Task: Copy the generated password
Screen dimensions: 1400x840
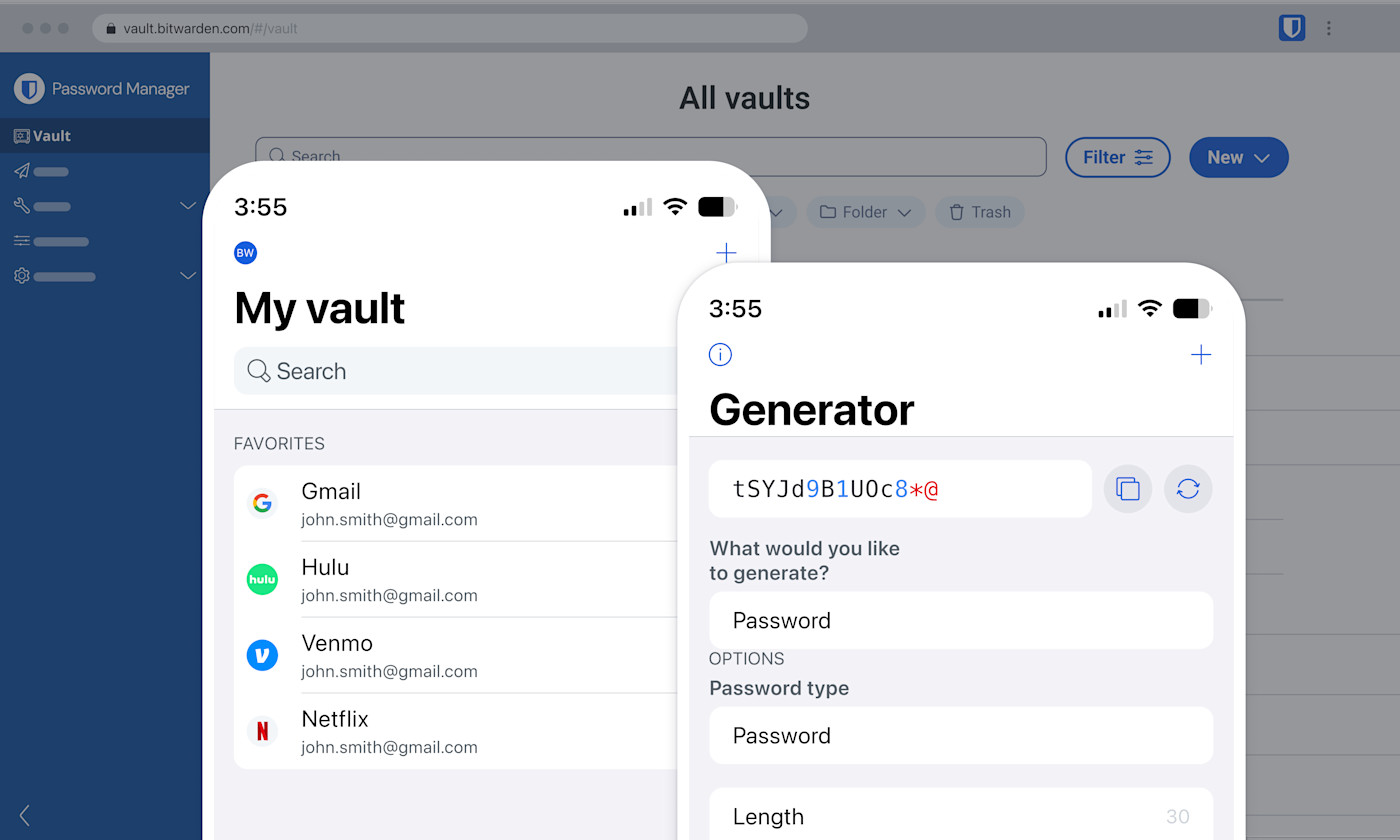Action: 1128,489
